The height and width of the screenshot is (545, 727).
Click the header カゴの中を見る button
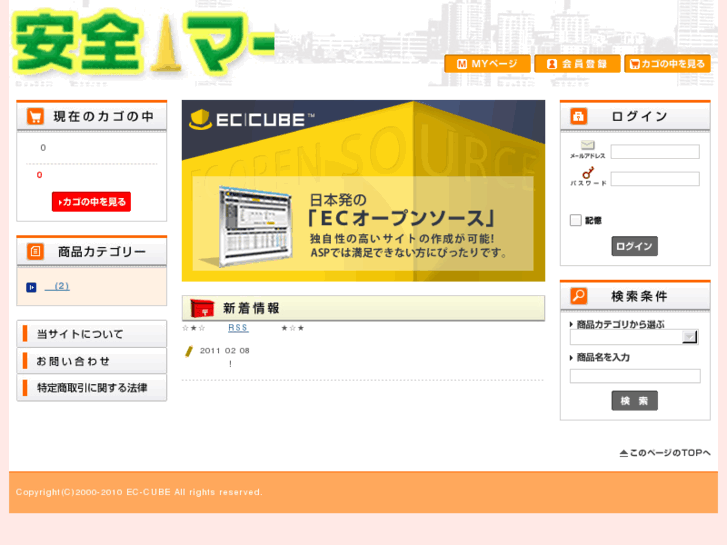tap(667, 64)
